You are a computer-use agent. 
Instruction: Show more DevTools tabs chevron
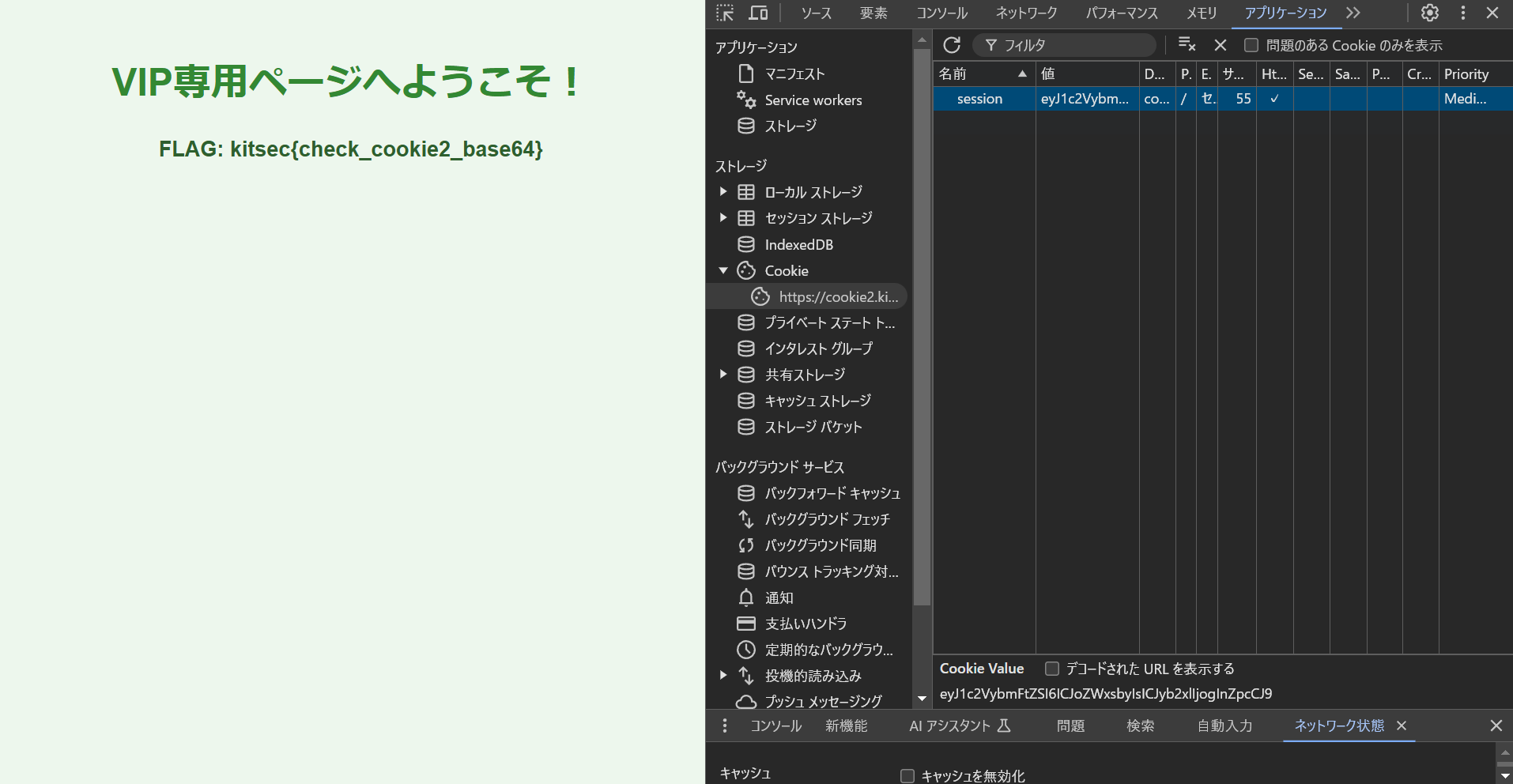[x=1353, y=13]
